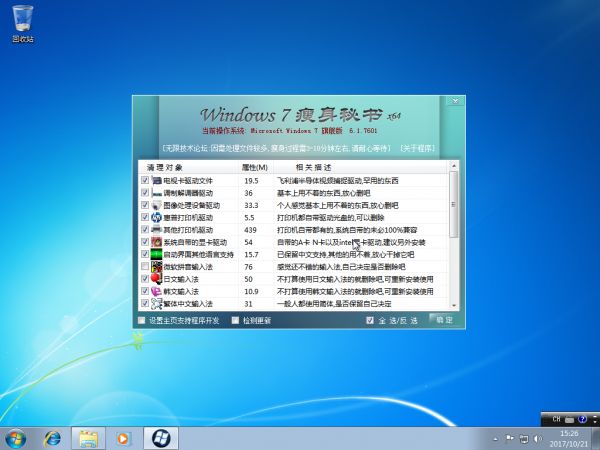Uncheck the 其他打印机驱动 checkbox
The width and height of the screenshot is (600, 450).
[145, 229]
